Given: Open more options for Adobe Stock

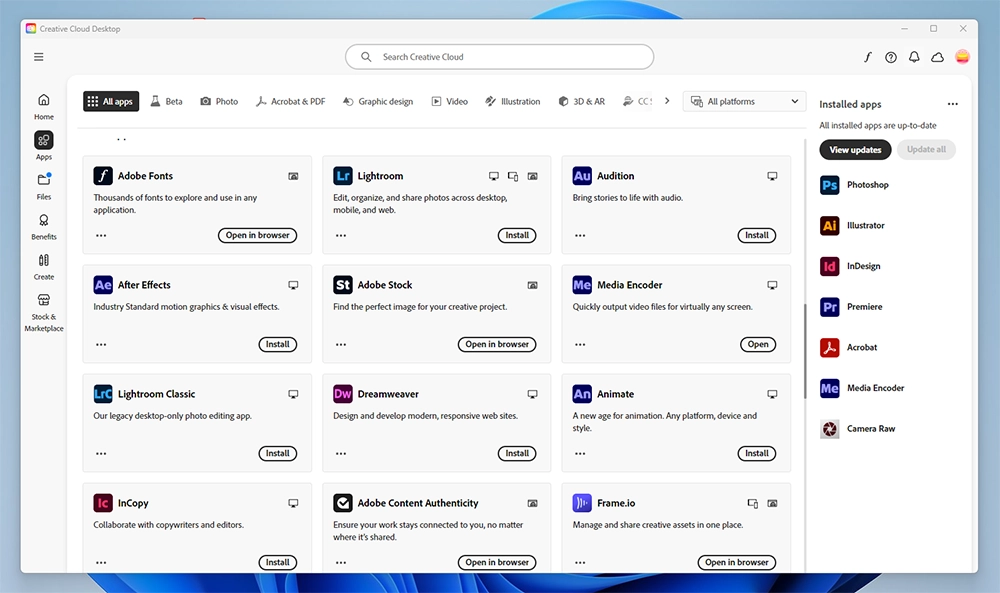Looking at the screenshot, I should [x=341, y=344].
